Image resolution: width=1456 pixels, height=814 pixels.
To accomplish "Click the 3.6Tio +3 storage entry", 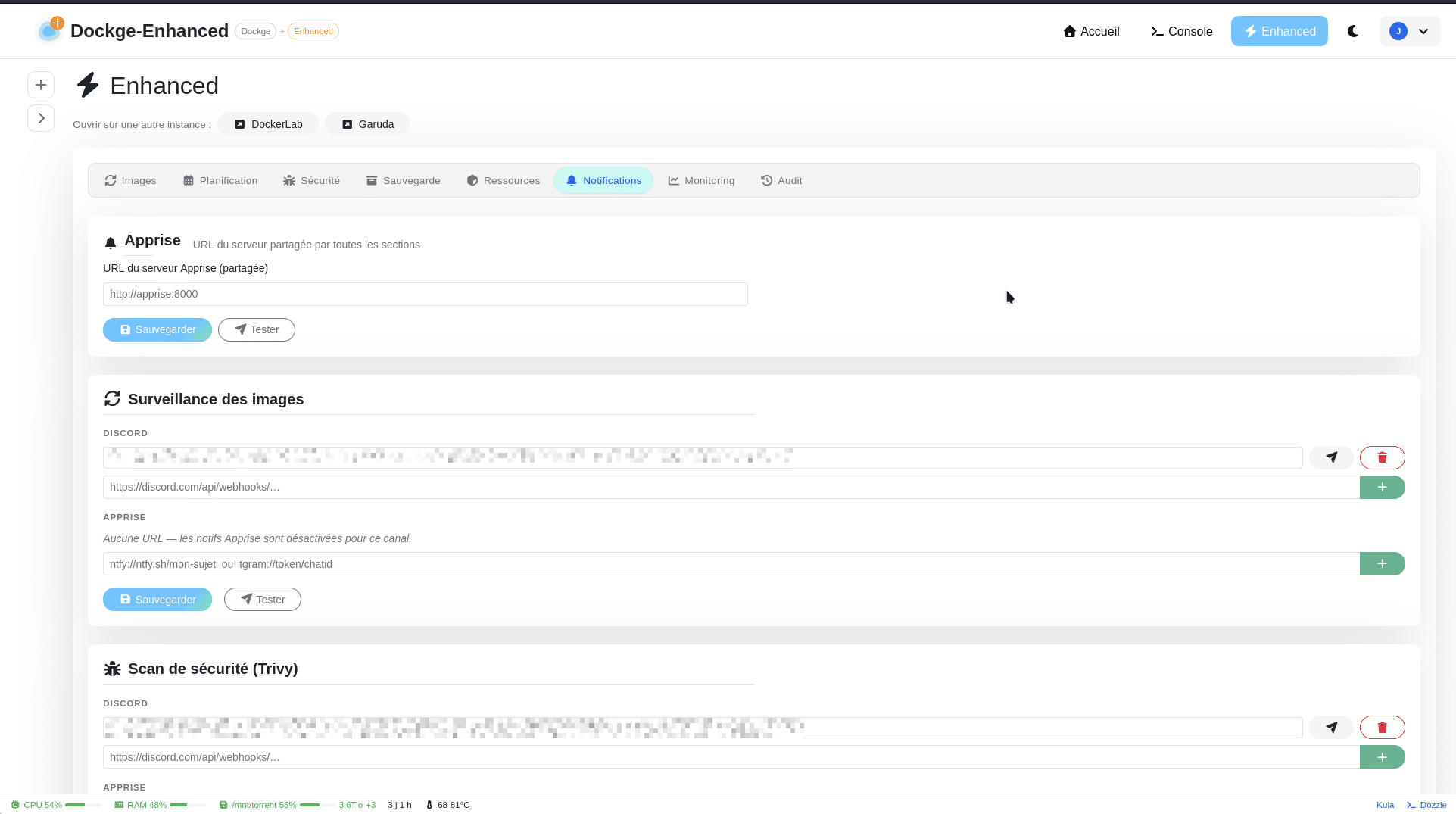I will click(357, 805).
